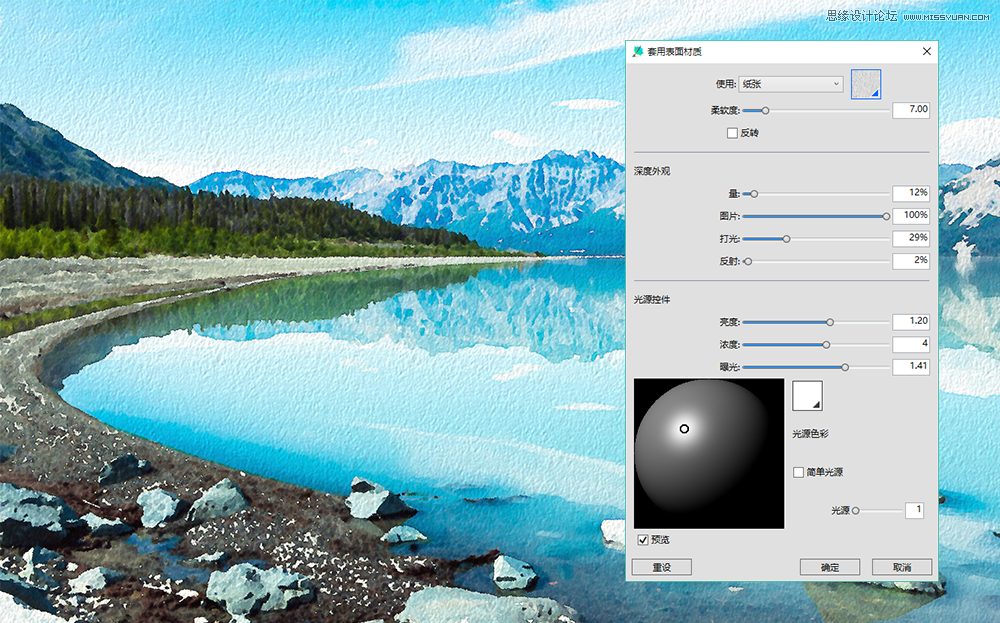Edit the 图片 value field 100%
This screenshot has height=623, width=1000.
click(x=911, y=216)
